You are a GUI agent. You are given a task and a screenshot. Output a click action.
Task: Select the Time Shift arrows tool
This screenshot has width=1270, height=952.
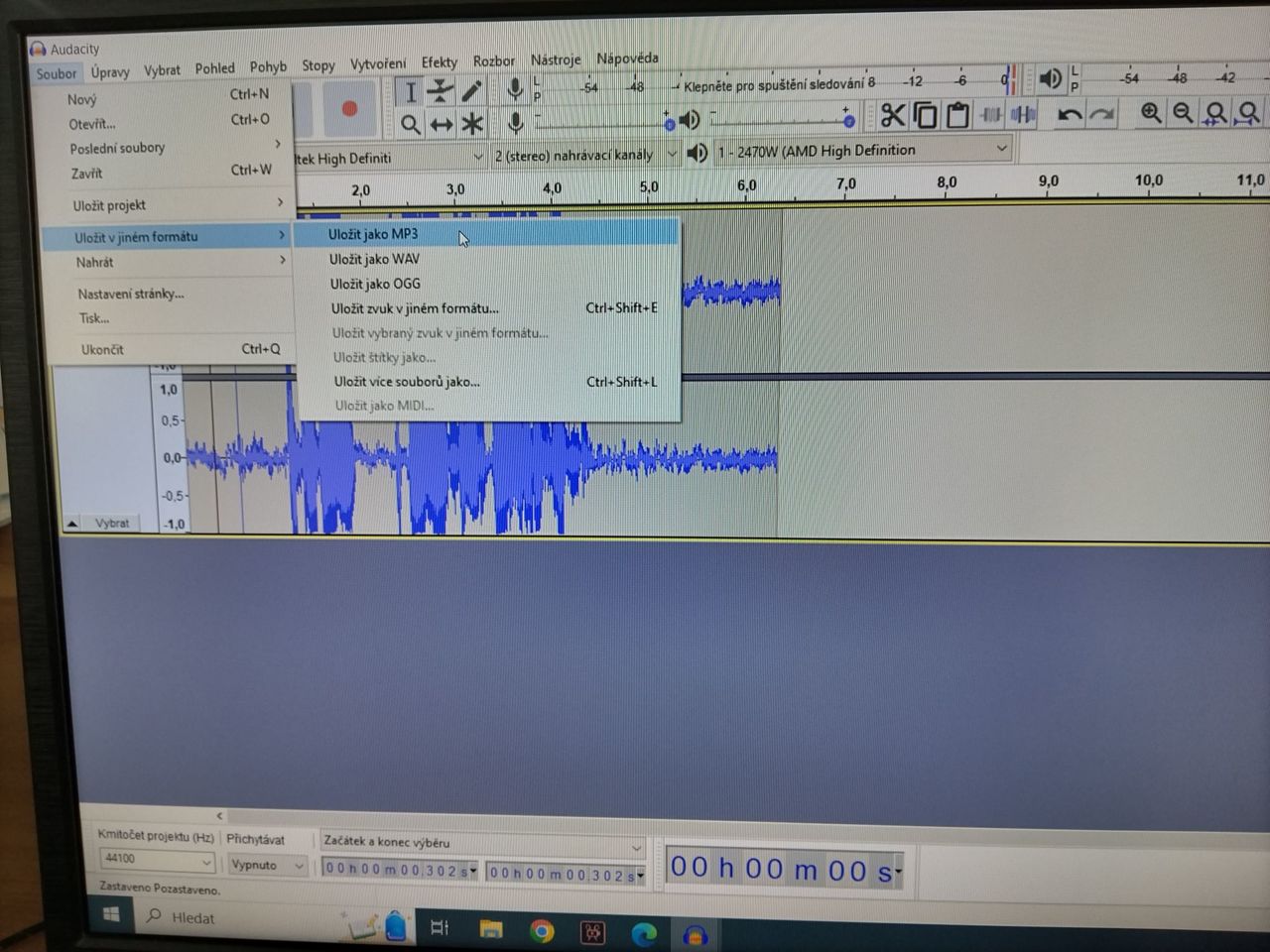(x=442, y=124)
